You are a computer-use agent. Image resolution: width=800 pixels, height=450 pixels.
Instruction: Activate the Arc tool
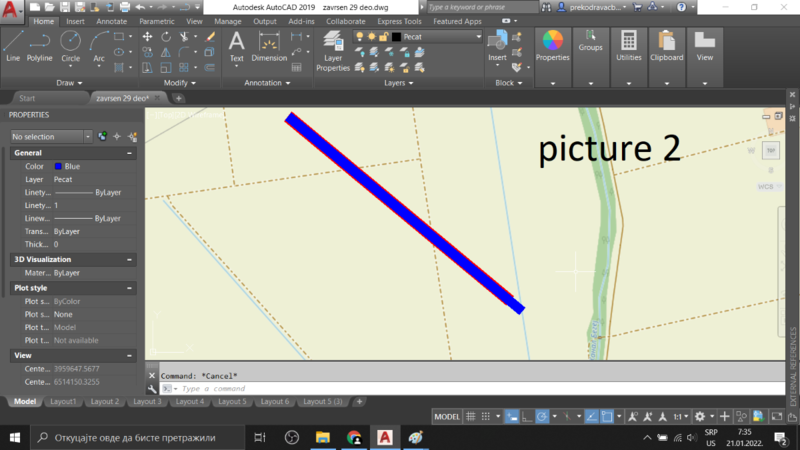[x=99, y=45]
